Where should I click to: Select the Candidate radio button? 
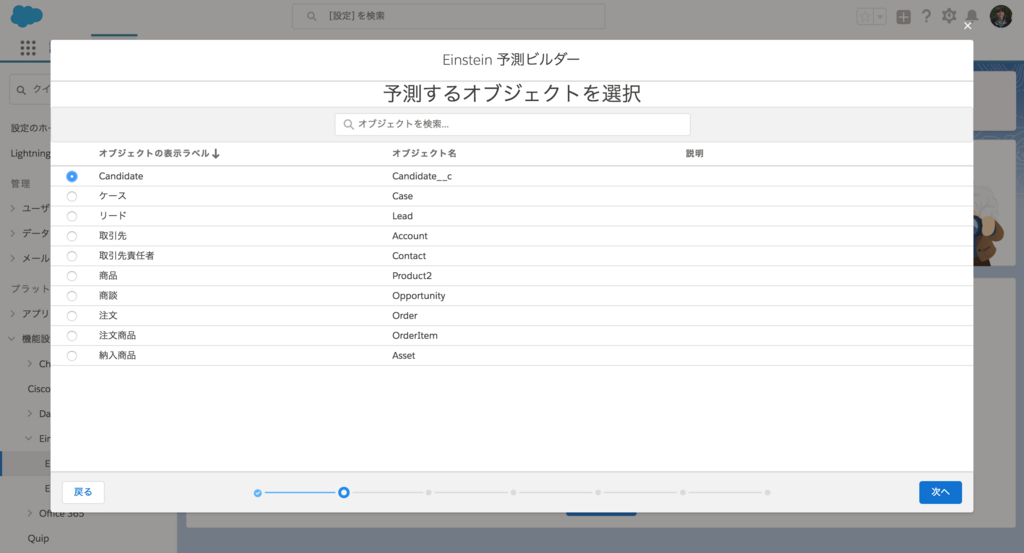pyautogui.click(x=72, y=176)
